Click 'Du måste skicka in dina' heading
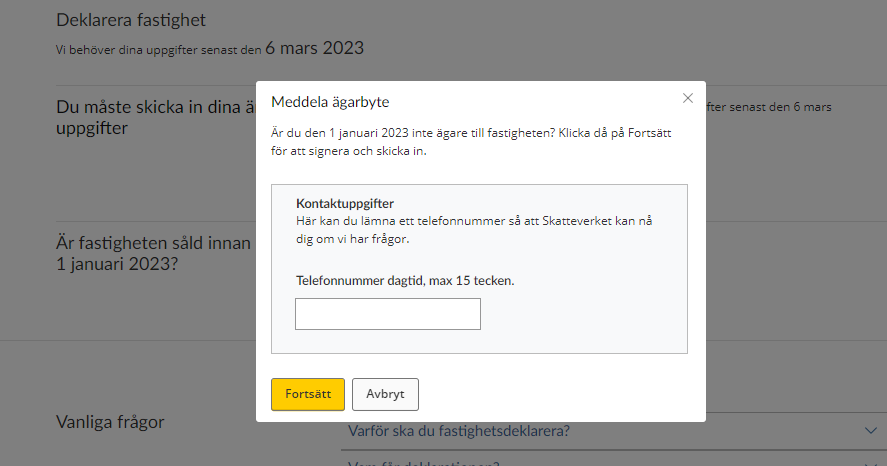The height and width of the screenshot is (466, 887). [x=156, y=107]
